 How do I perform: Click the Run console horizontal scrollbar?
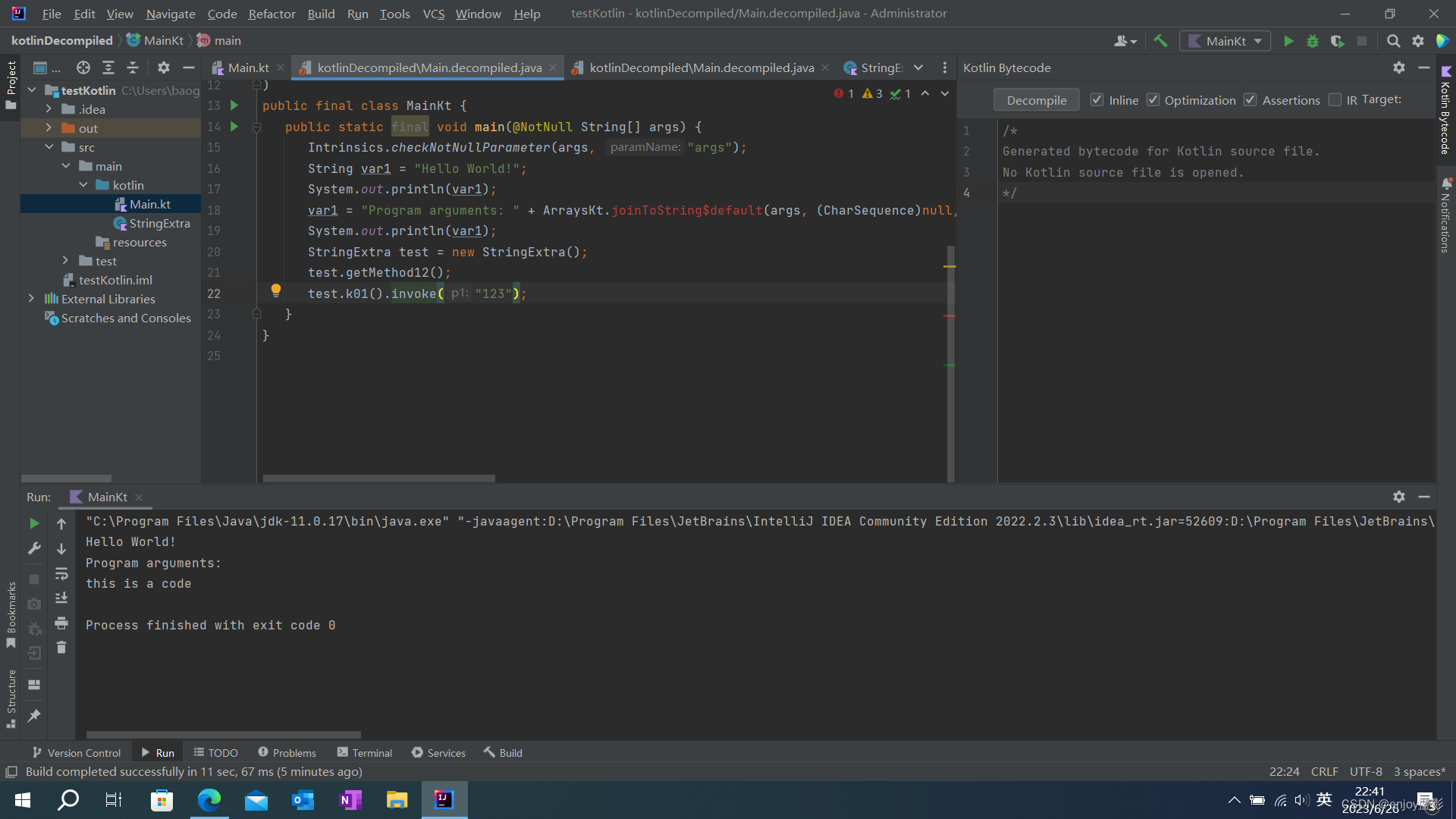223,734
